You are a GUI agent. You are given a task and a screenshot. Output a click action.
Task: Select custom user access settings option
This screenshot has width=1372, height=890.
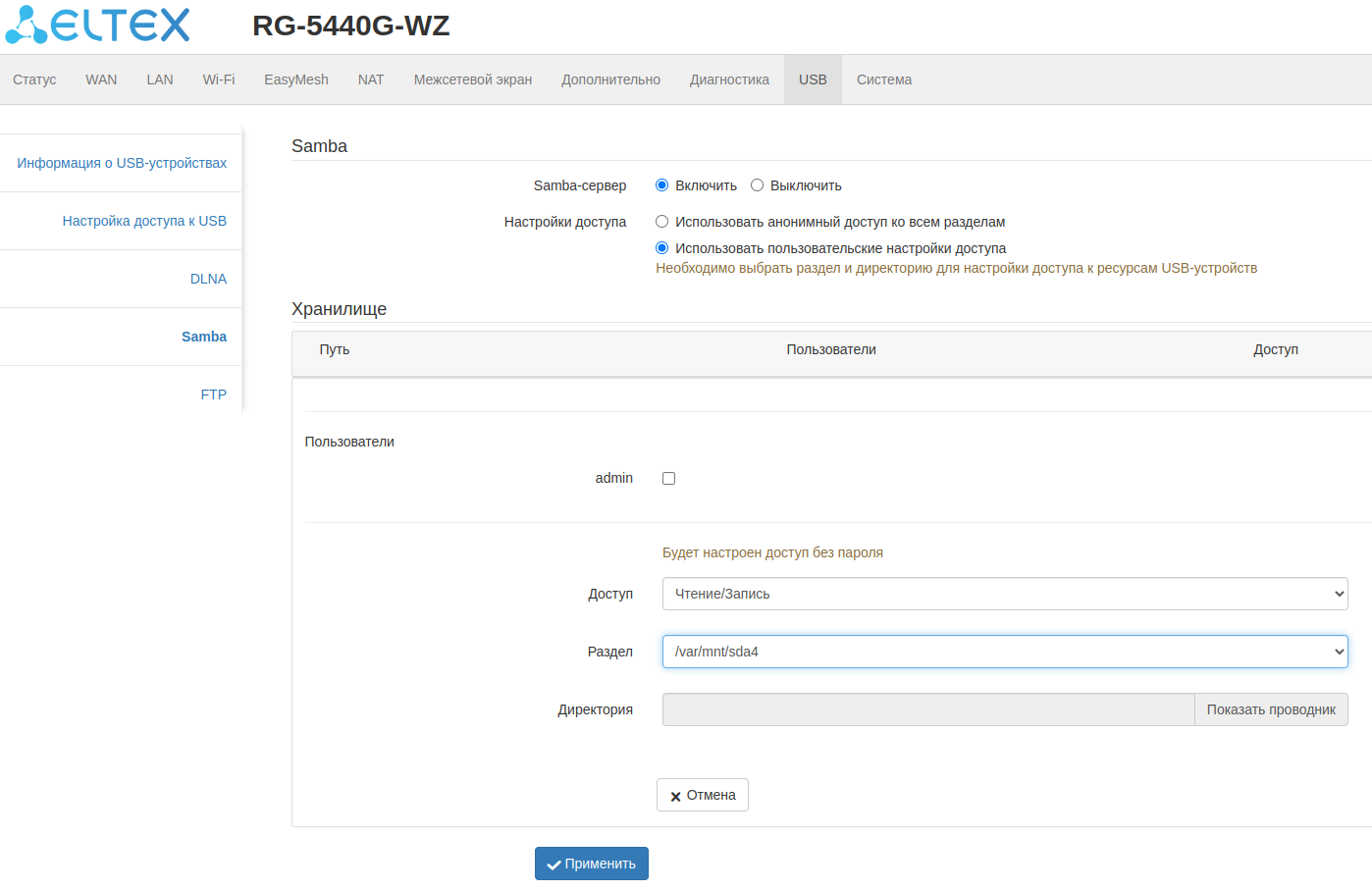[x=662, y=248]
